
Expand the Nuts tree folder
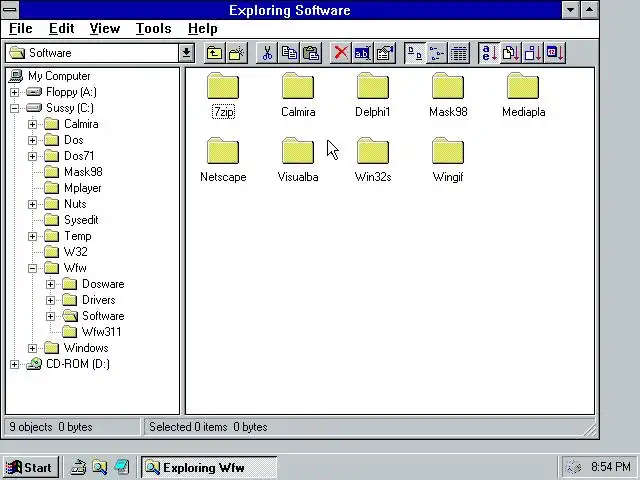(x=32, y=204)
